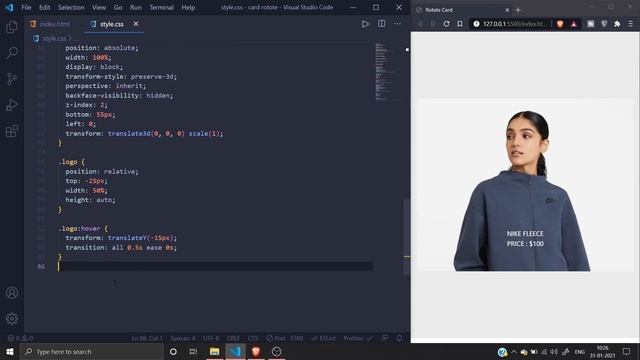This screenshot has height=360, width=640.
Task: Open Task View on taskbar
Action: coord(193,351)
